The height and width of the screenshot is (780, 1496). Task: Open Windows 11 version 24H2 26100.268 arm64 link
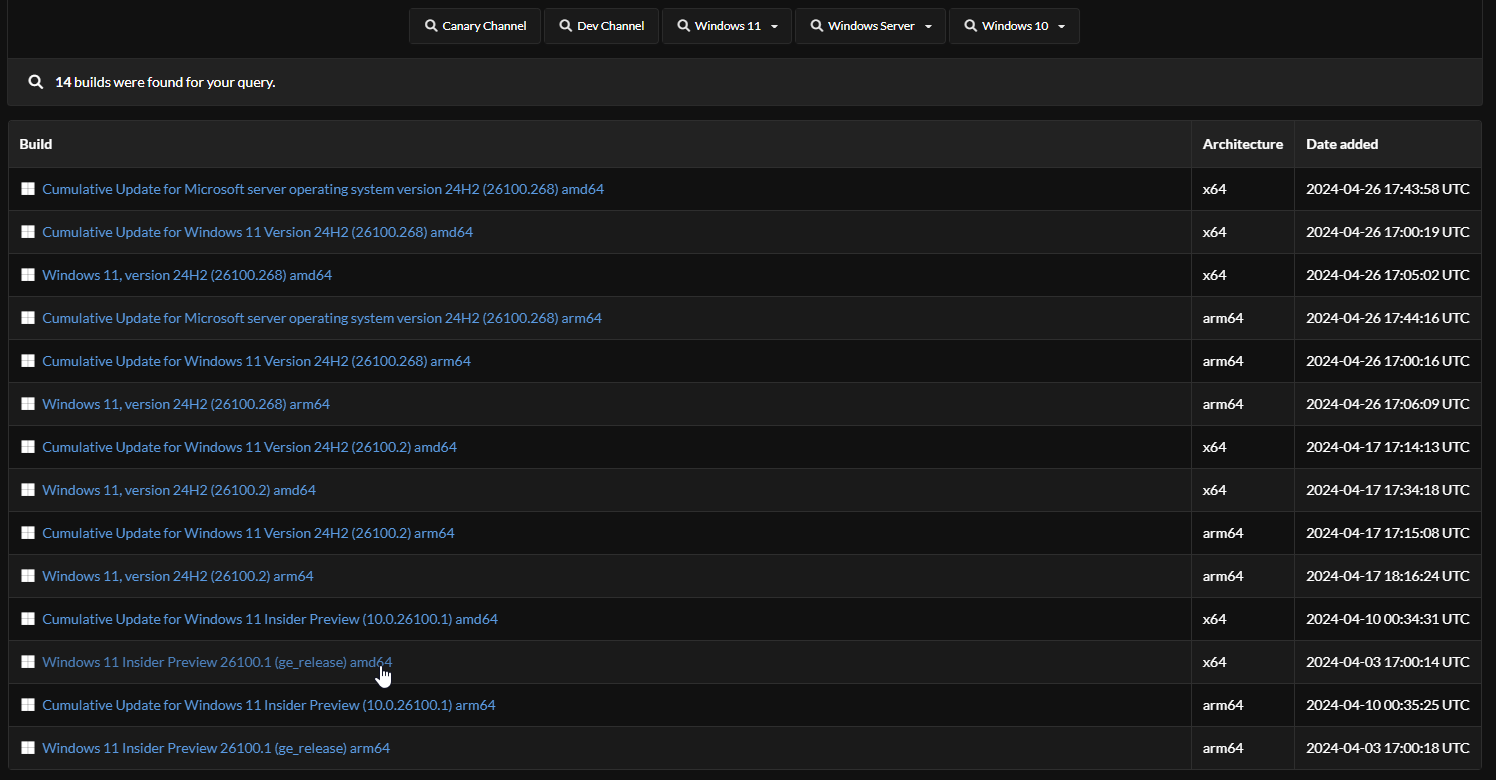point(186,404)
